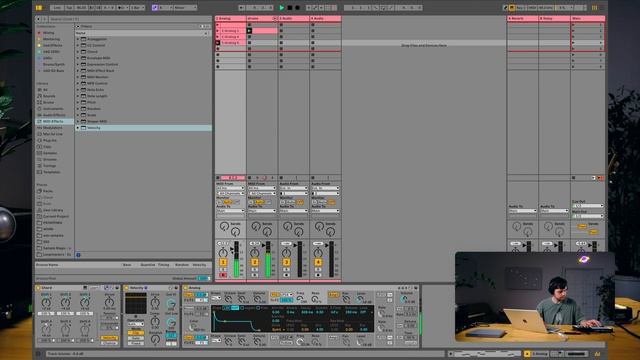Select the Scale folder row
Viewport: 640px width, 360px height.
(x=143, y=115)
